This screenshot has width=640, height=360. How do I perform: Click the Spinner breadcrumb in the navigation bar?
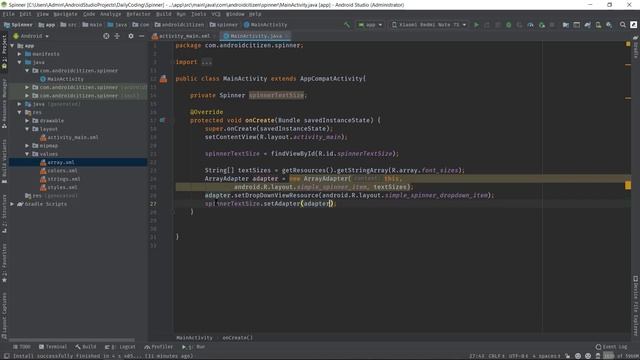(x=18, y=25)
